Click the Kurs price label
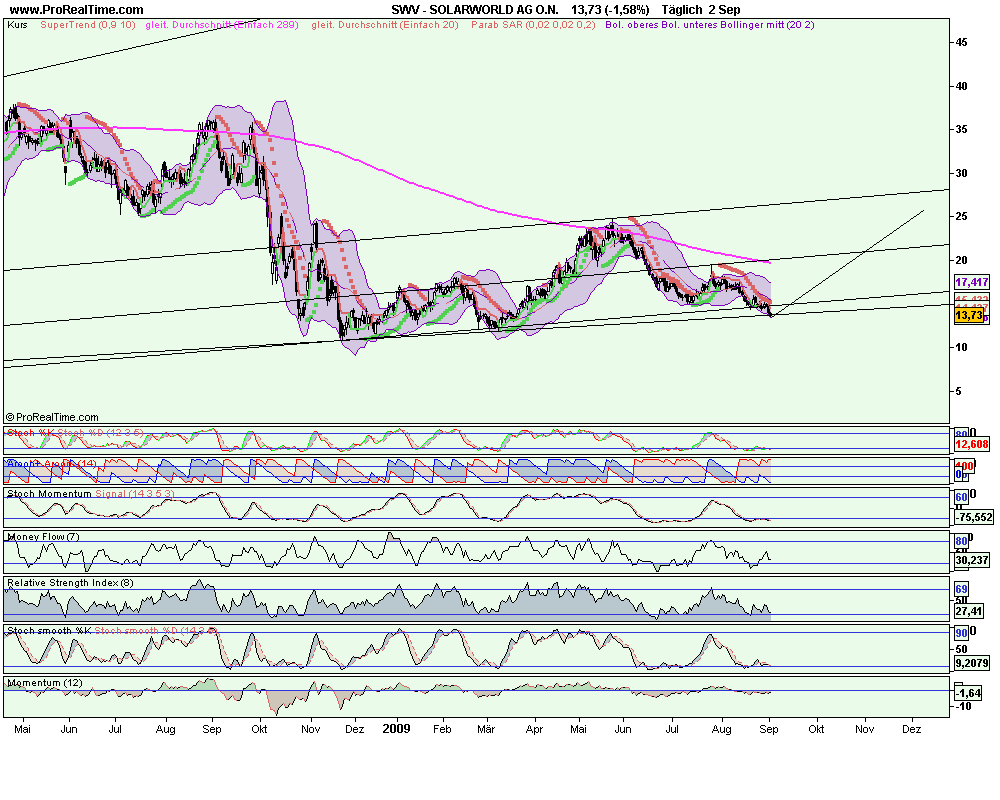 click(x=17, y=25)
